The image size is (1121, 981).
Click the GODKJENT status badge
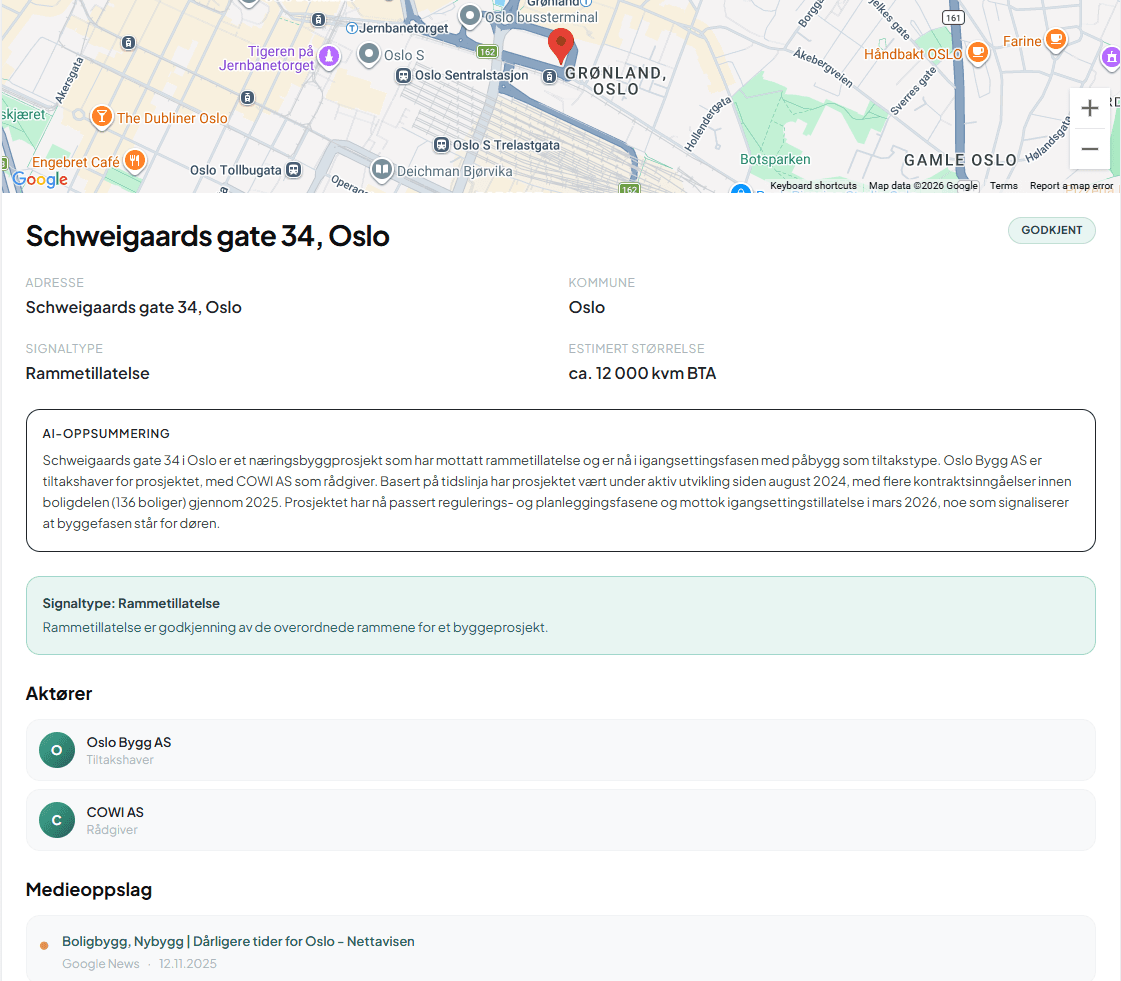pos(1051,230)
